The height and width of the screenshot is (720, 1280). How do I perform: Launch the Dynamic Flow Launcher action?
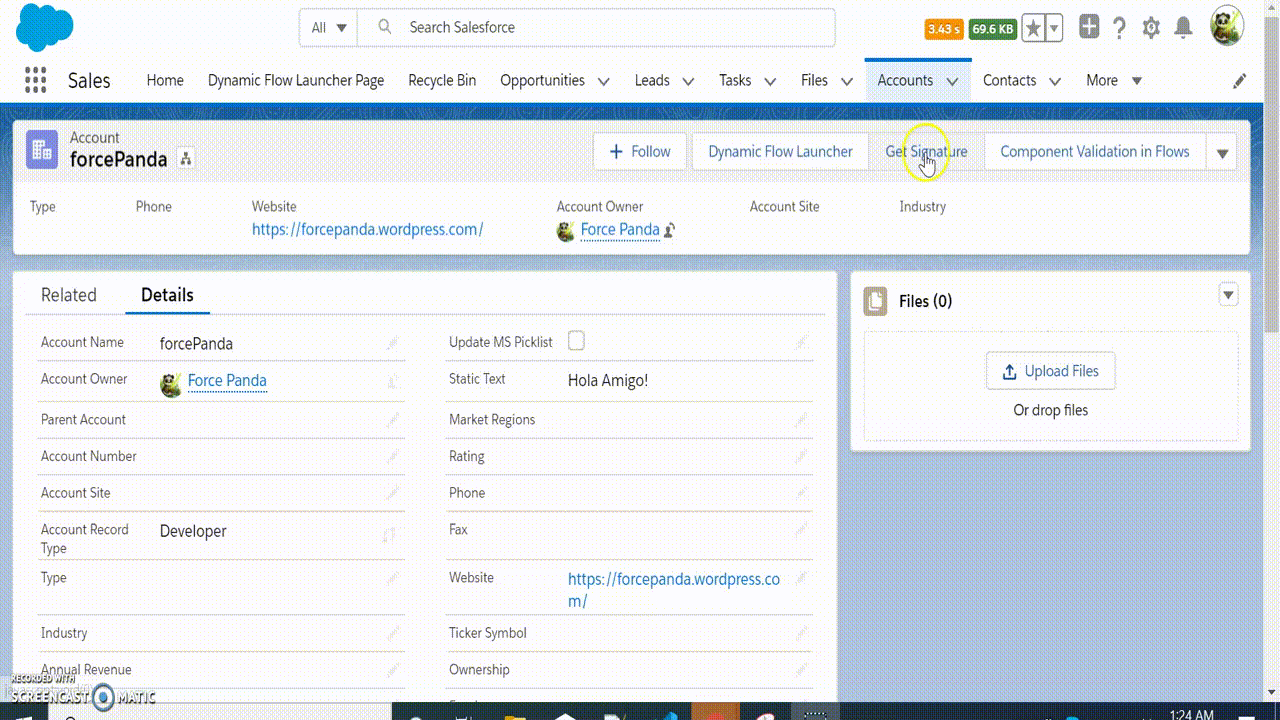pos(780,152)
